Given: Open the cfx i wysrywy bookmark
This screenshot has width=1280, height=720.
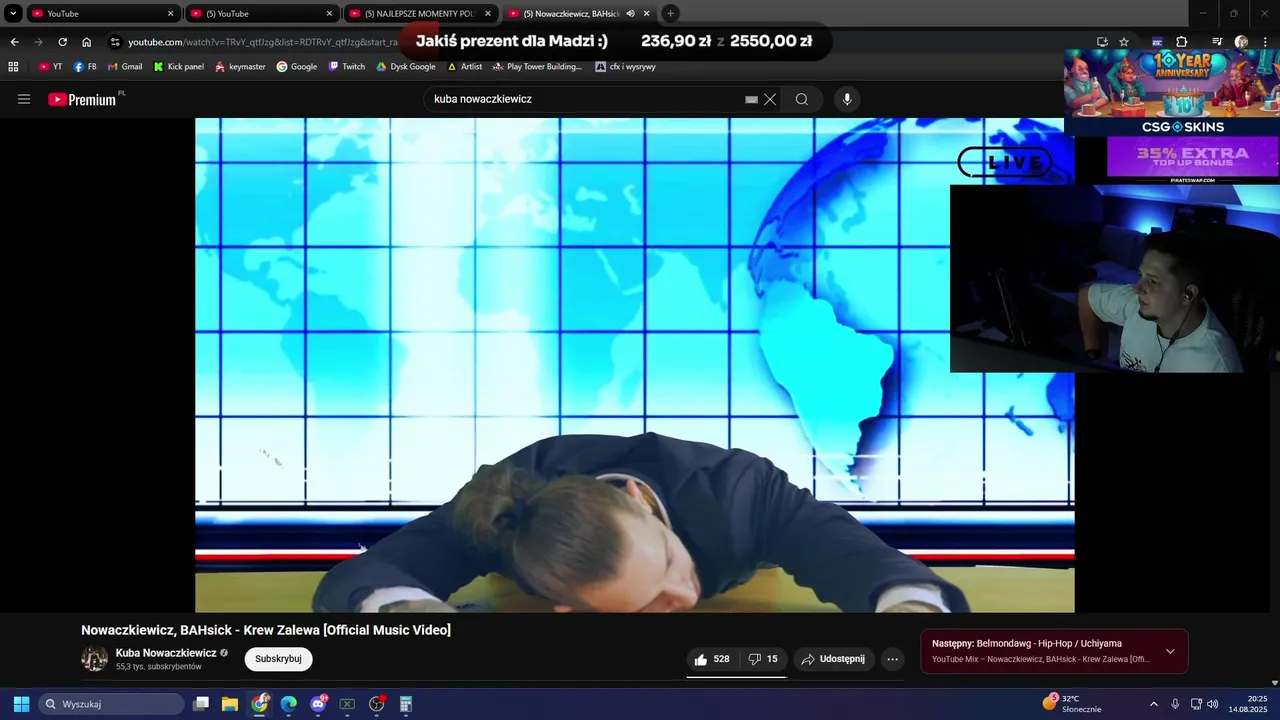Looking at the screenshot, I should (x=626, y=67).
